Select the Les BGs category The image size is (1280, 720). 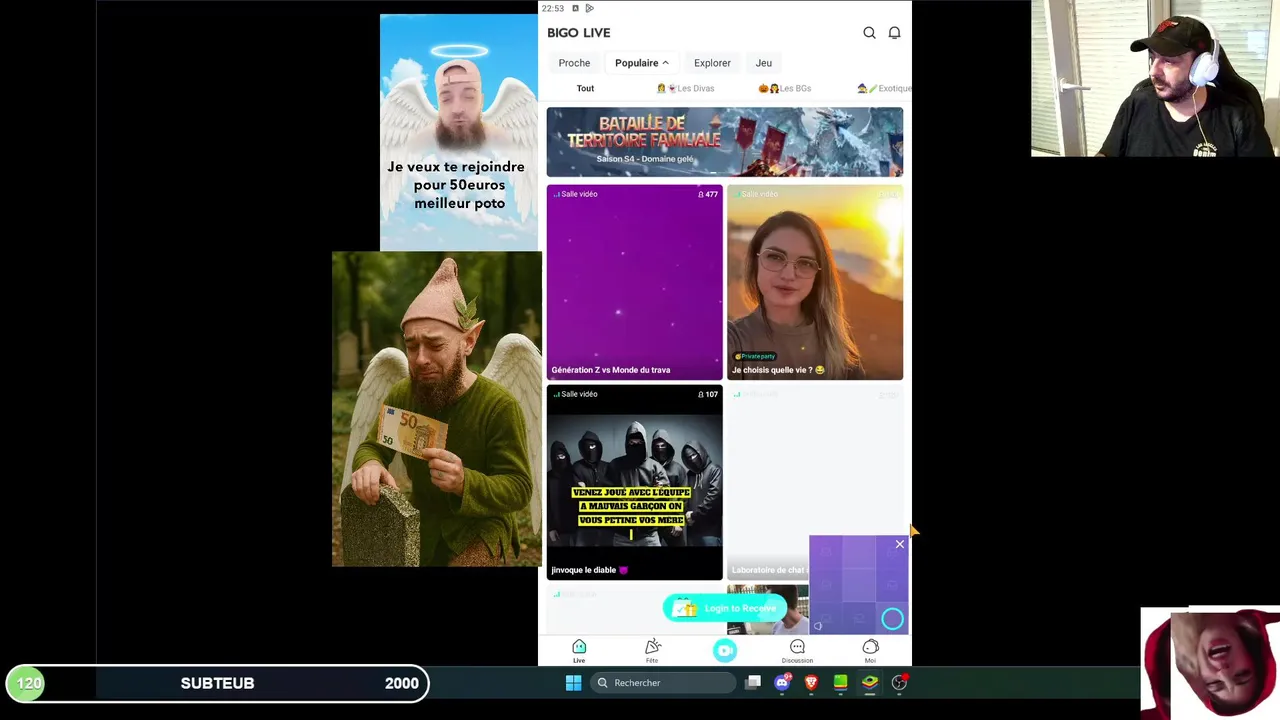coord(784,88)
